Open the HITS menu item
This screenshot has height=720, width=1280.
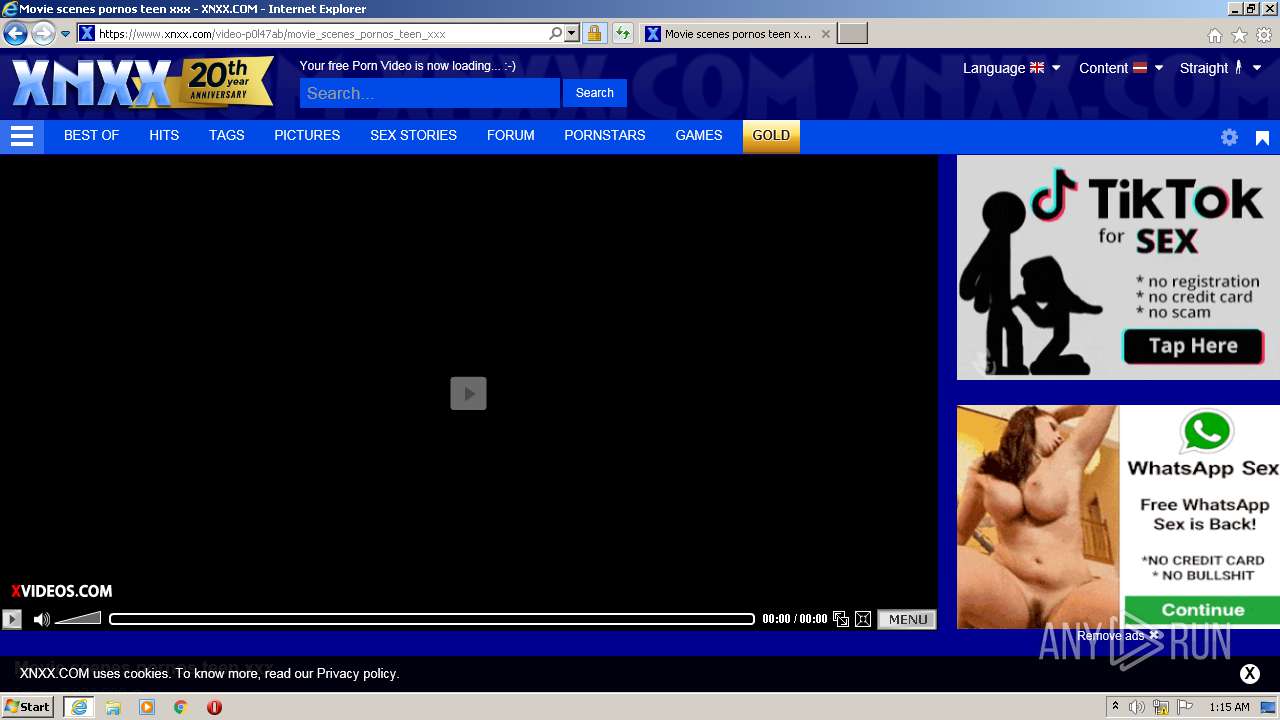click(x=164, y=136)
